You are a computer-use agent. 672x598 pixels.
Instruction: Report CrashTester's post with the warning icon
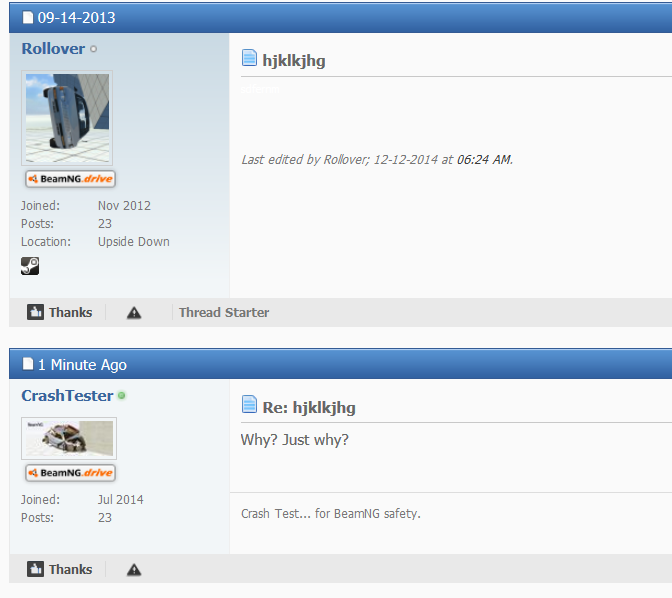point(134,570)
